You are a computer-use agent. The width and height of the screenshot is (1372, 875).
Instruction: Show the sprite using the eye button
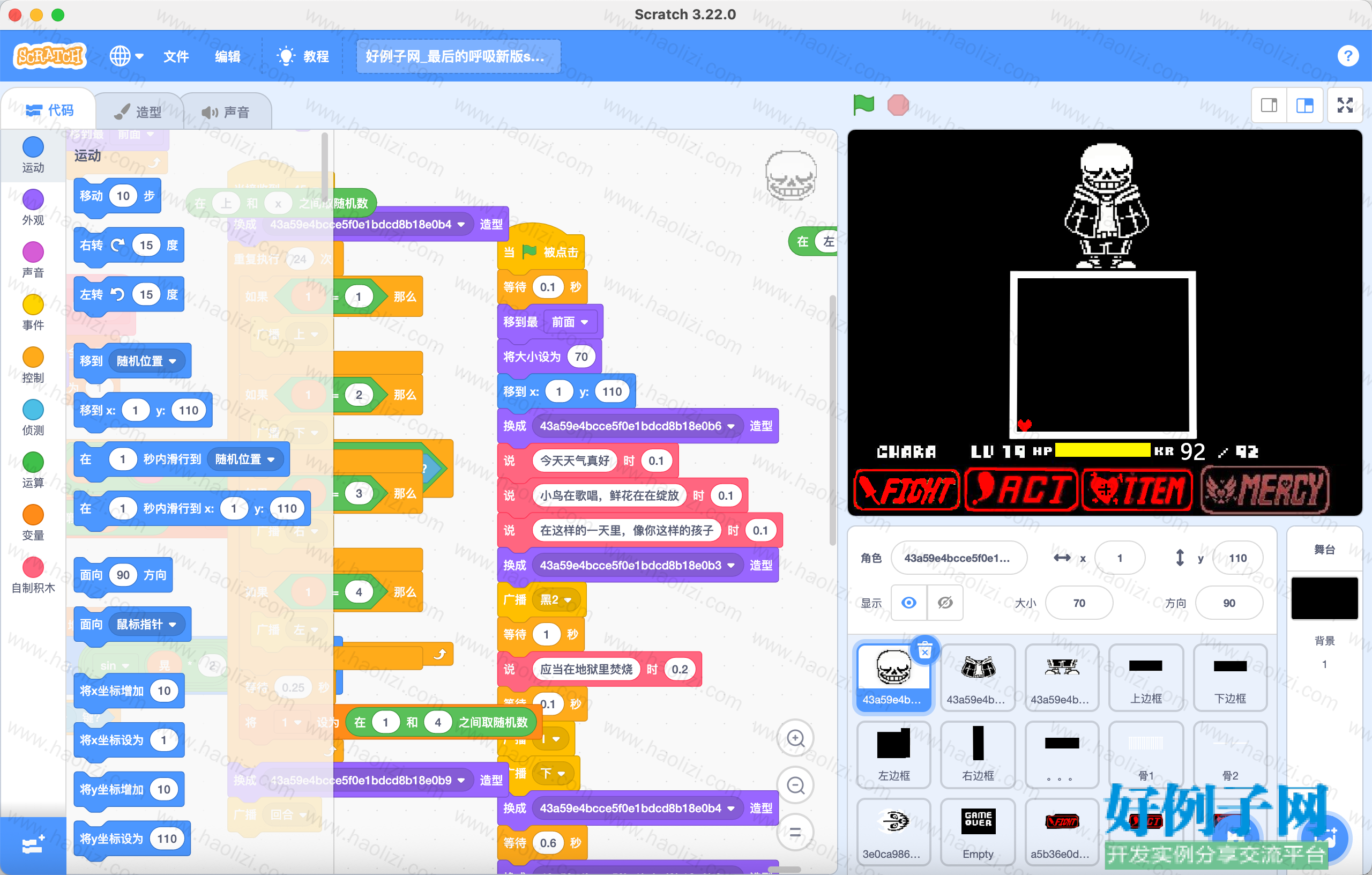tap(909, 603)
